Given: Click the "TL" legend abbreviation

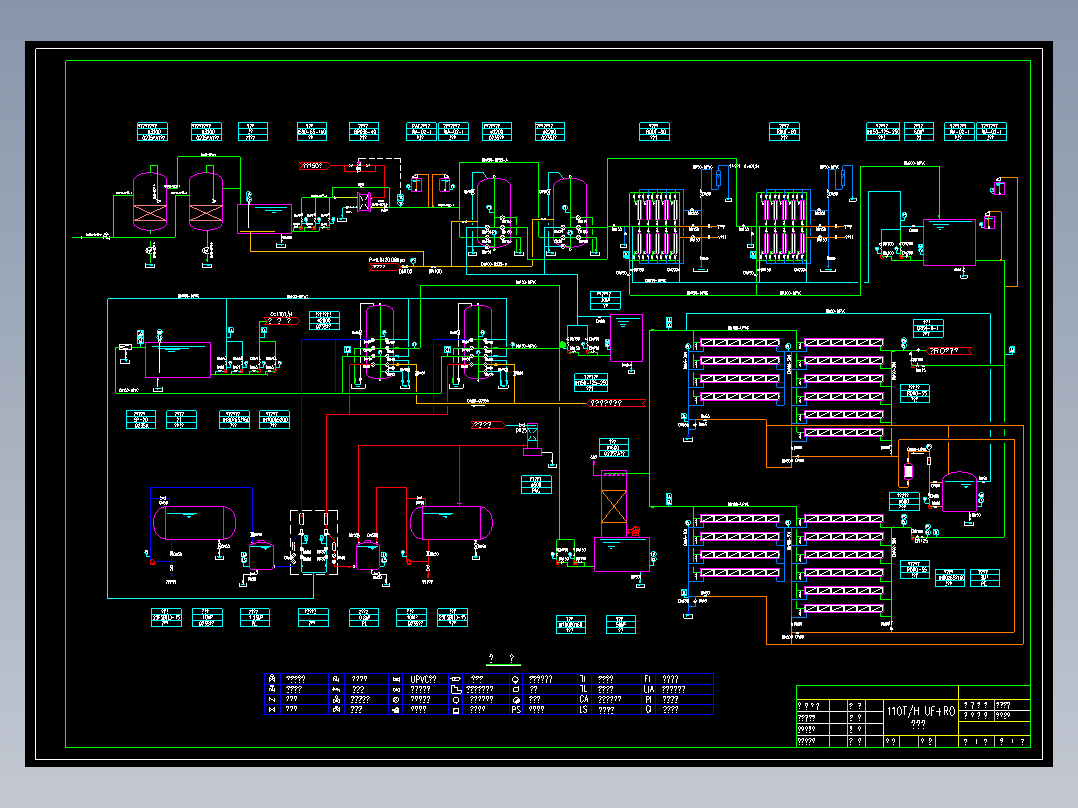Looking at the screenshot, I should tap(583, 689).
